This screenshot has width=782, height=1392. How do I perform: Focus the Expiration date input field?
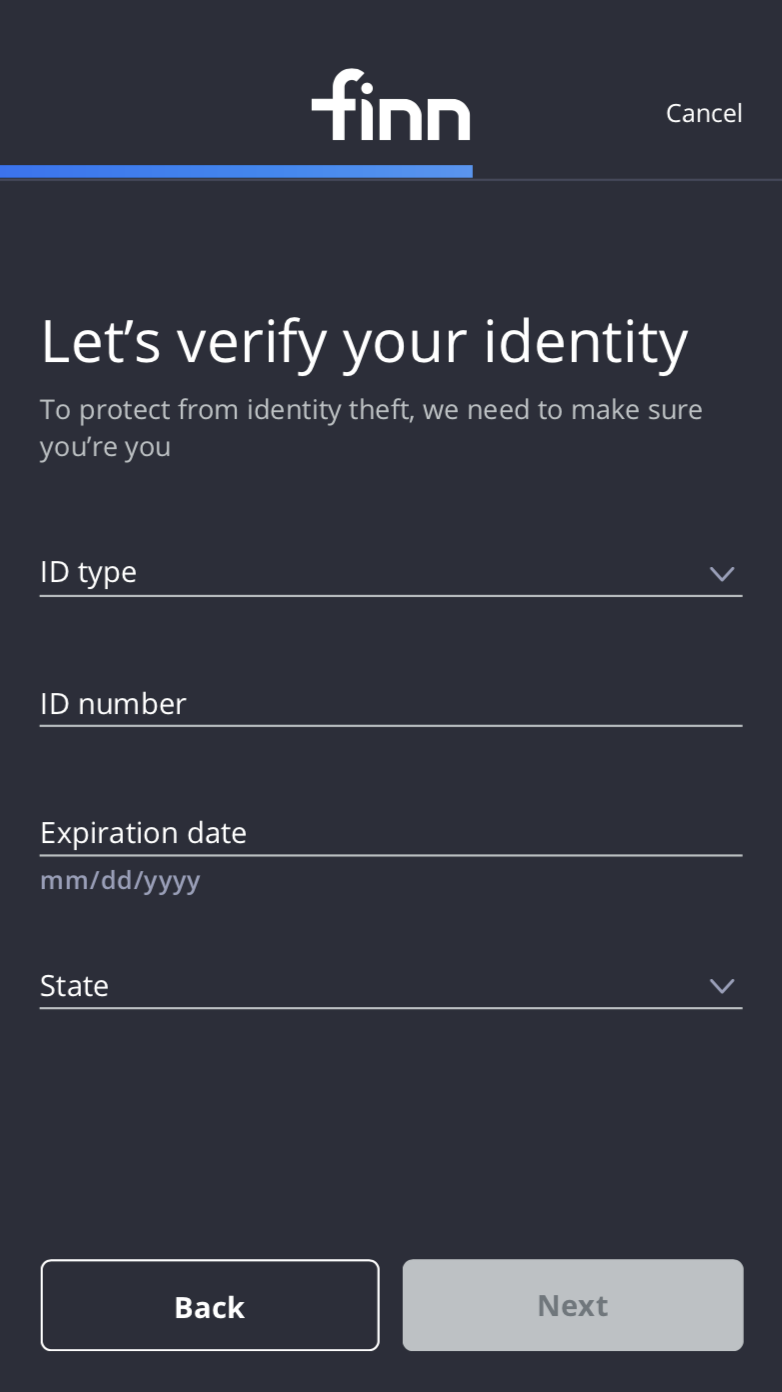(390, 833)
